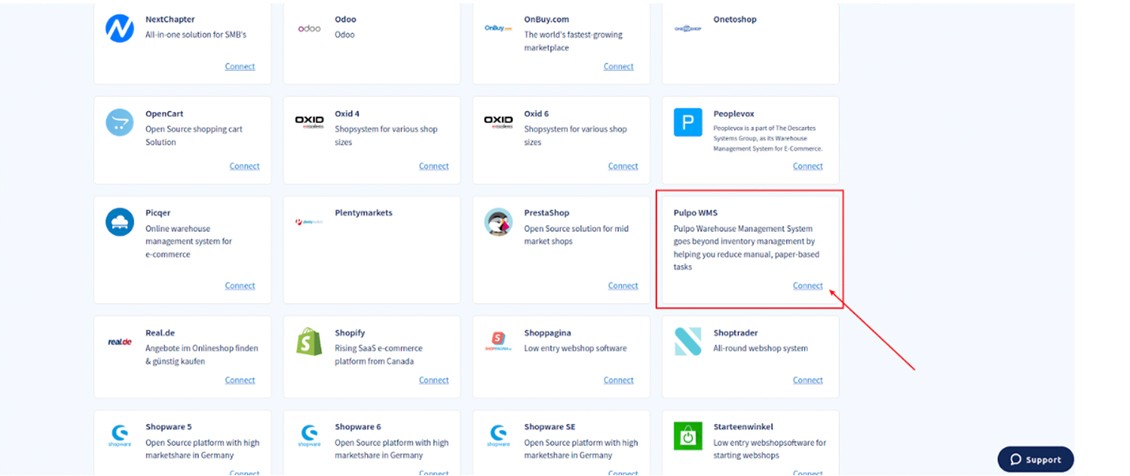1130x476 pixels.
Task: Click 'Low entry webshop software' description
Action: click(x=575, y=349)
